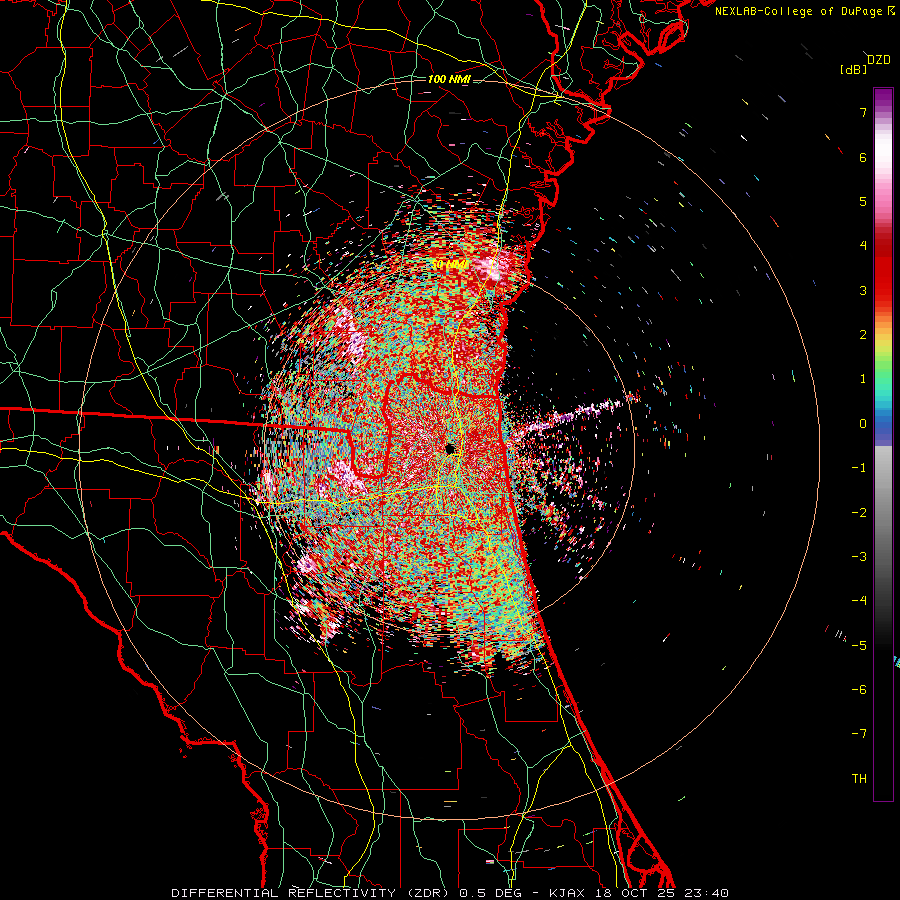Click the -5 value on the dB scale
The width and height of the screenshot is (900, 900).
[x=859, y=646]
